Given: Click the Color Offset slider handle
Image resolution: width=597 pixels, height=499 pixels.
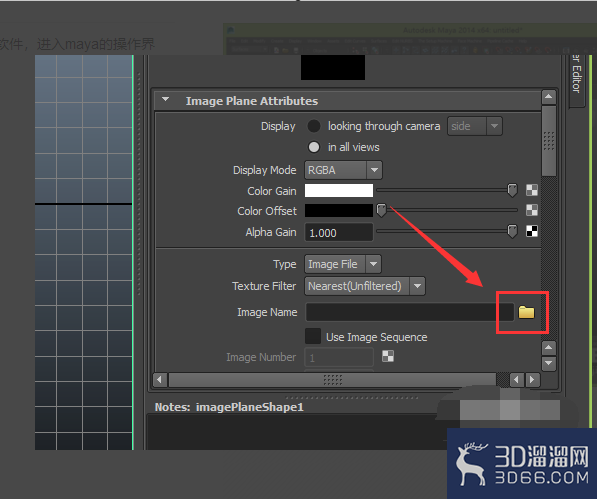Looking at the screenshot, I should 381,210.
